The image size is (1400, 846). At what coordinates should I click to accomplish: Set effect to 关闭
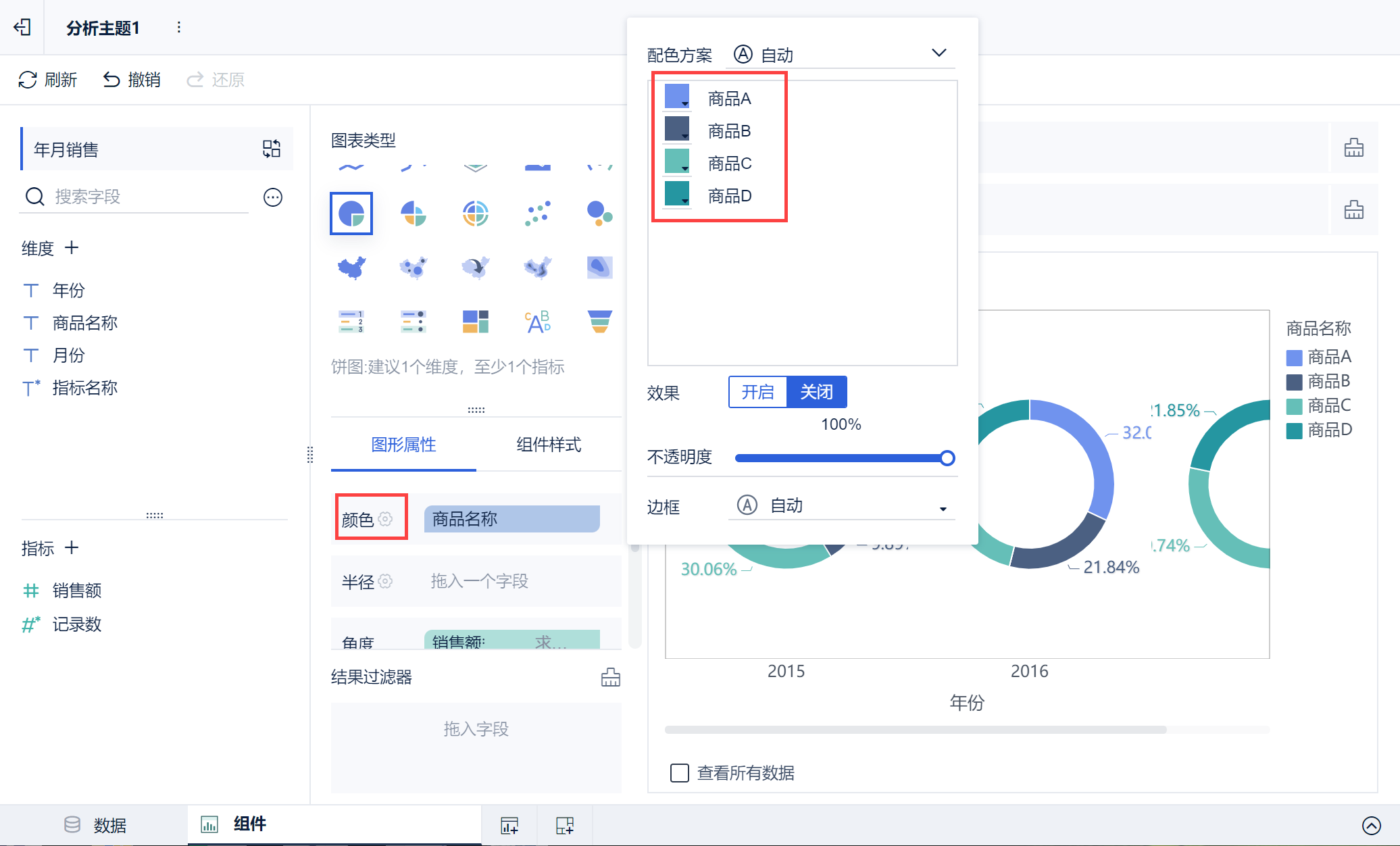tap(816, 392)
